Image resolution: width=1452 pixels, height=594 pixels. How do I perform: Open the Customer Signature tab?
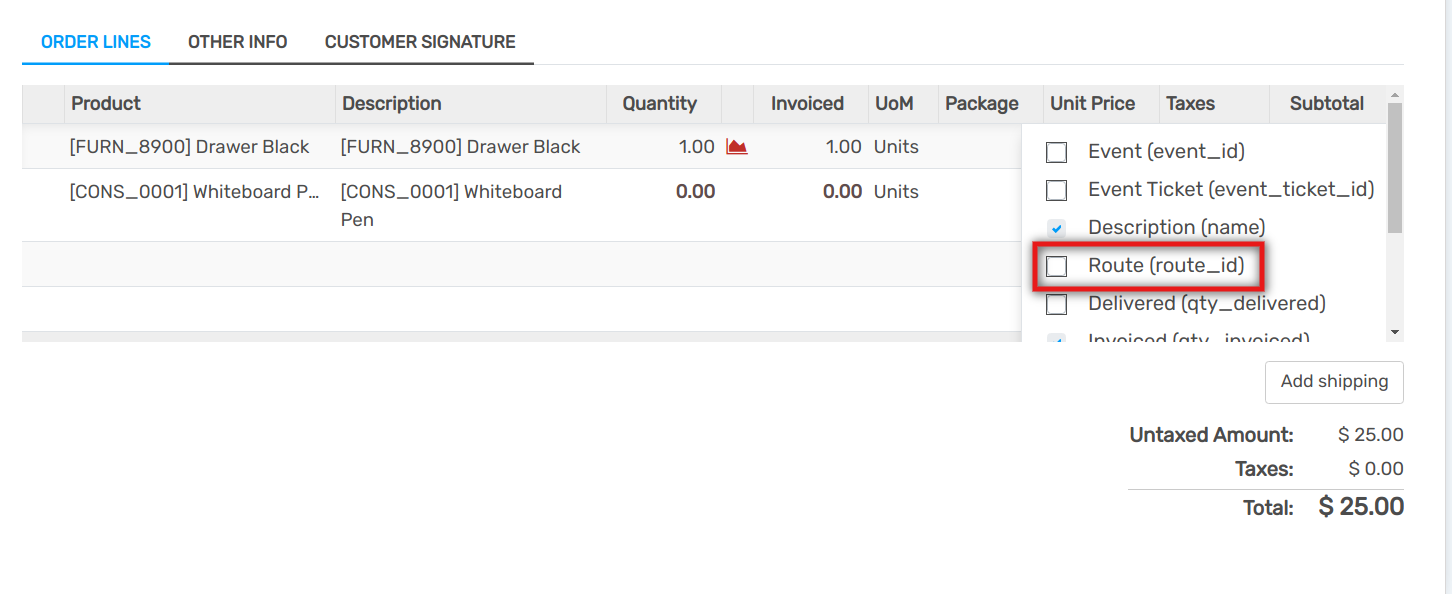point(419,41)
